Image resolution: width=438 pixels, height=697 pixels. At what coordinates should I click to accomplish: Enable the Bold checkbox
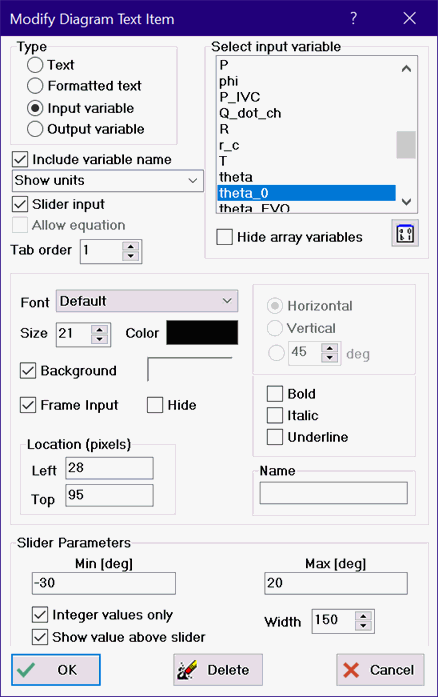coord(275,394)
